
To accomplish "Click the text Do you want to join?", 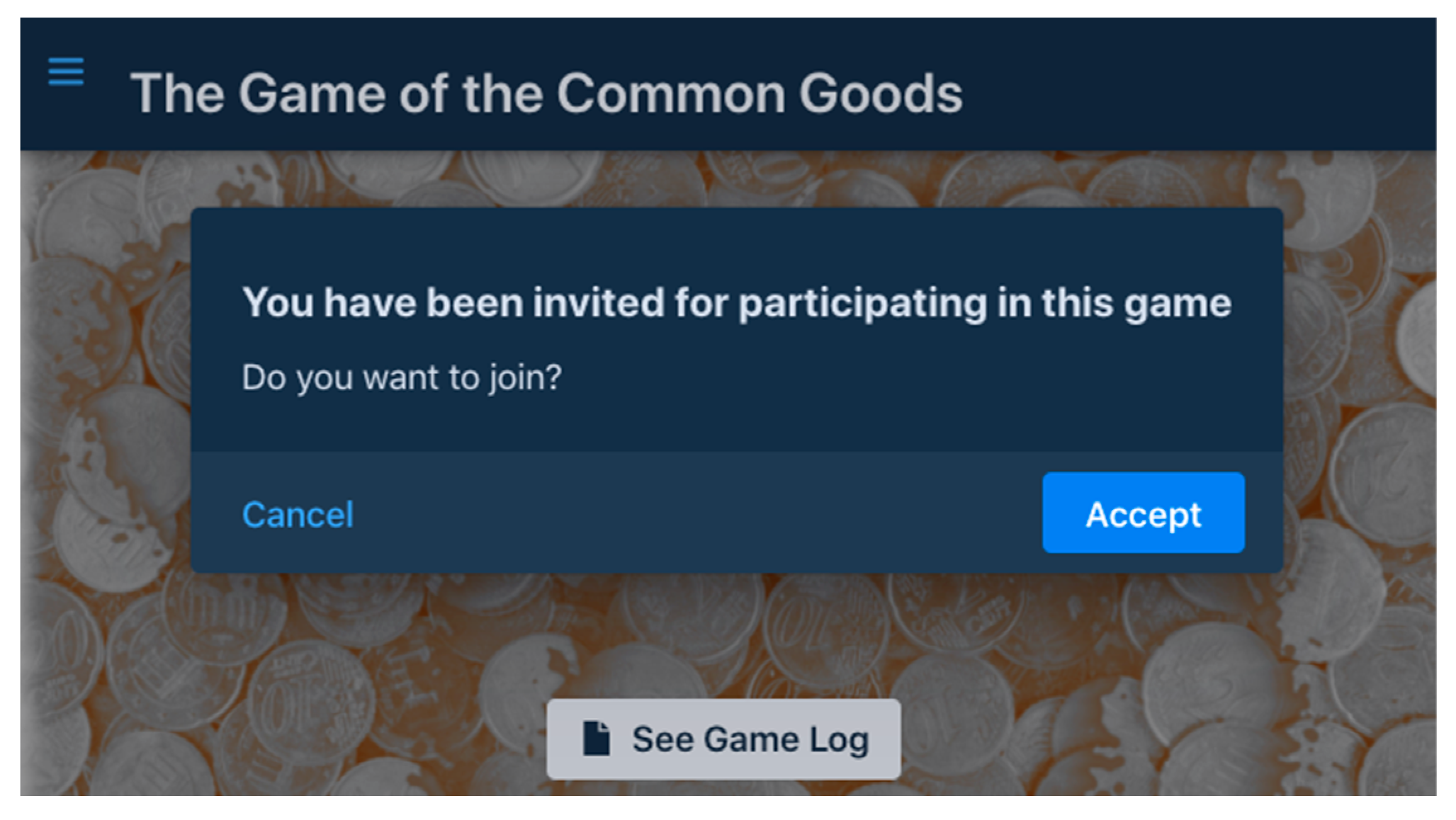I will pyautogui.click(x=402, y=378).
